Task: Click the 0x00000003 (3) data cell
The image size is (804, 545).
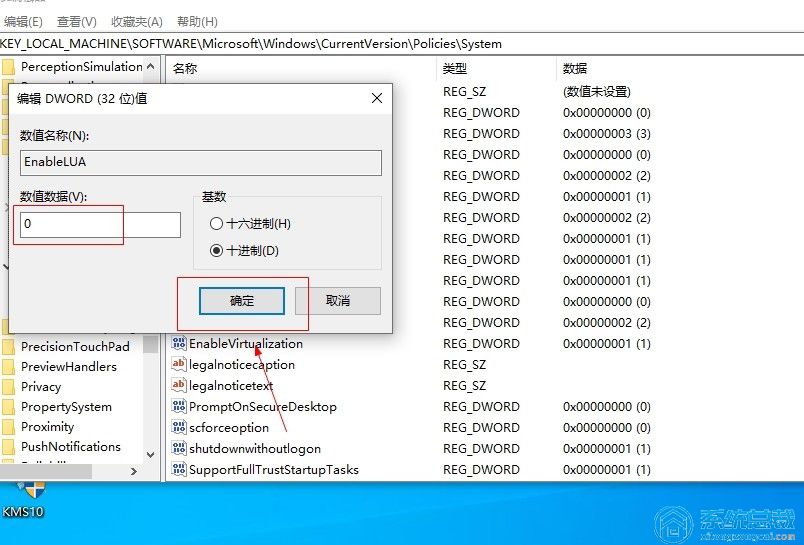Action: pyautogui.click(x=607, y=134)
